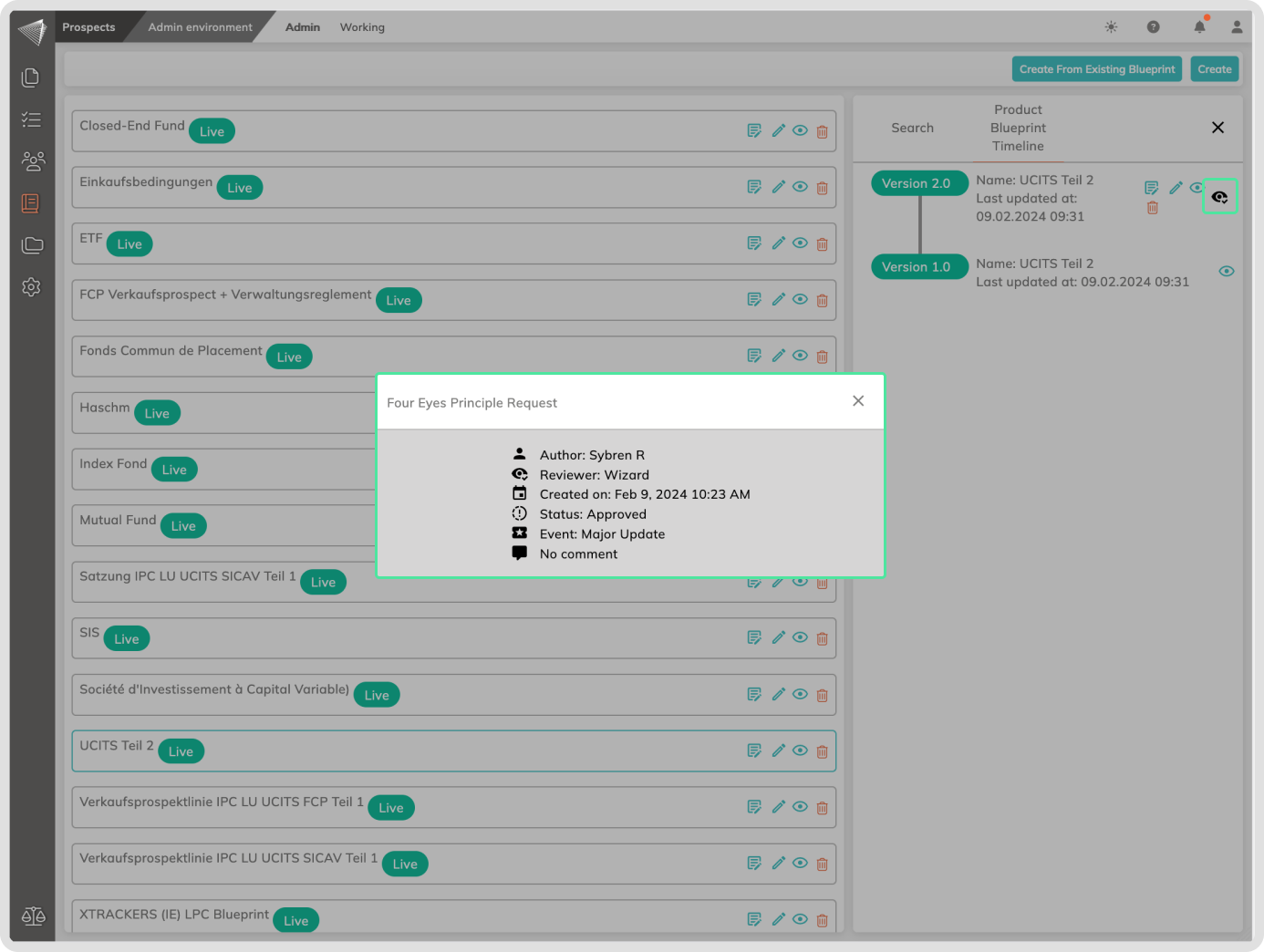Image resolution: width=1264 pixels, height=952 pixels.
Task: Open the help question mark icon
Action: 1153,27
